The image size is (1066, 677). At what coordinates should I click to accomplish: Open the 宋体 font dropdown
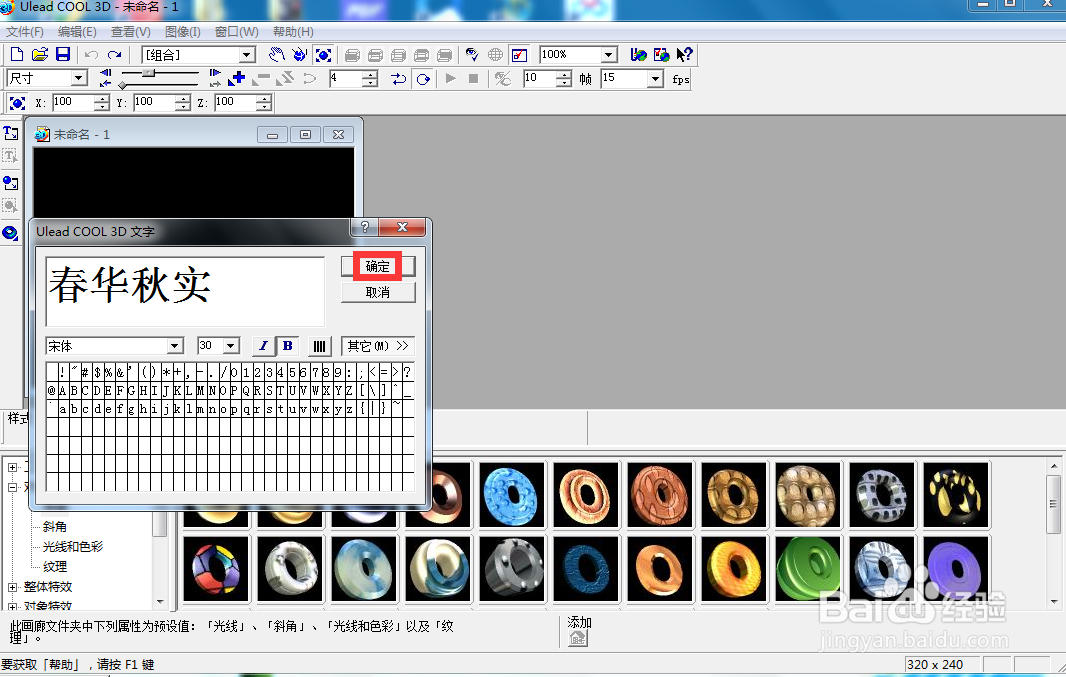(x=175, y=346)
